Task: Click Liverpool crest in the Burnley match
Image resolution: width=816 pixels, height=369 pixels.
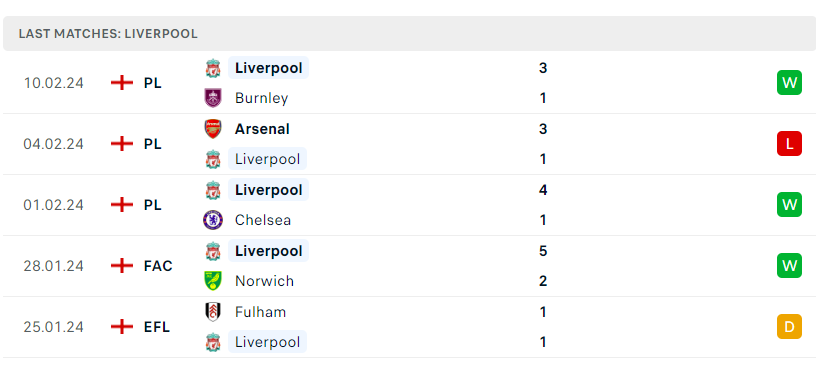Action: click(x=213, y=68)
